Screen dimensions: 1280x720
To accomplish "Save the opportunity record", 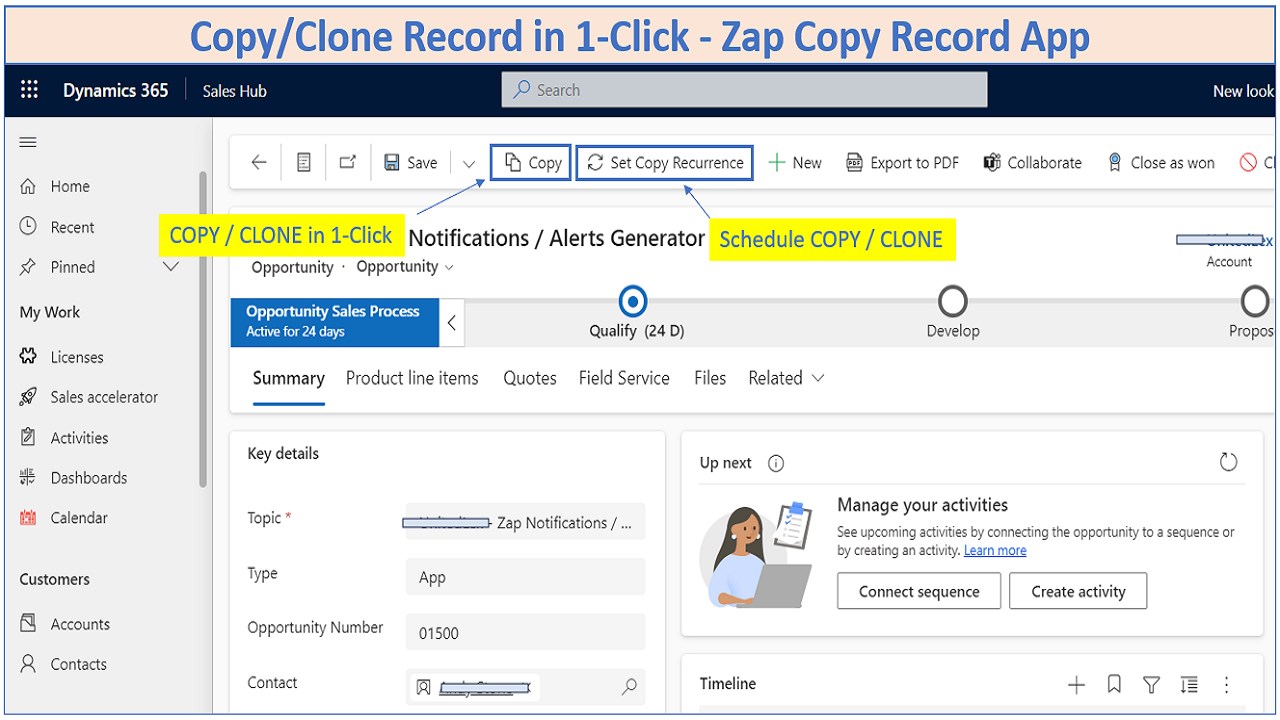I will (x=411, y=162).
